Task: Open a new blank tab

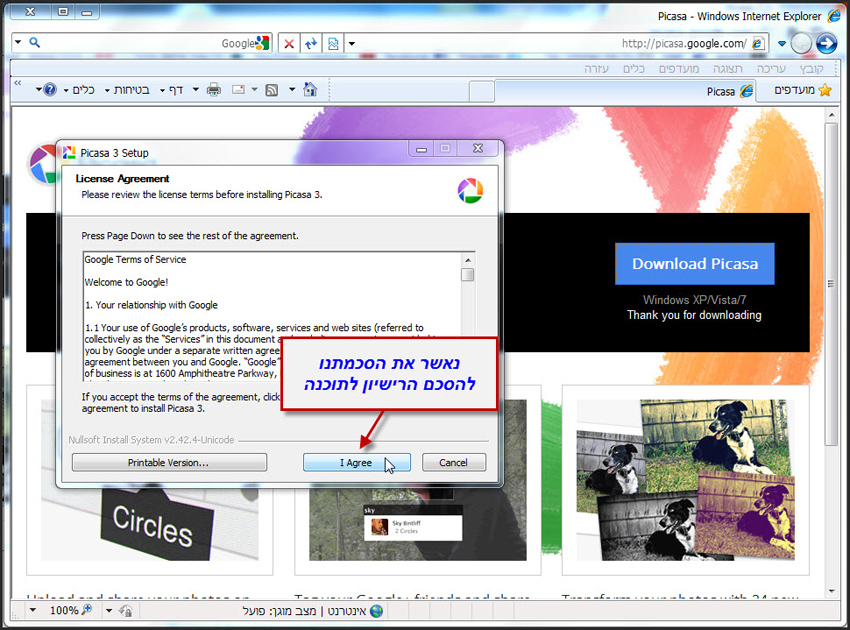Action: tap(481, 91)
